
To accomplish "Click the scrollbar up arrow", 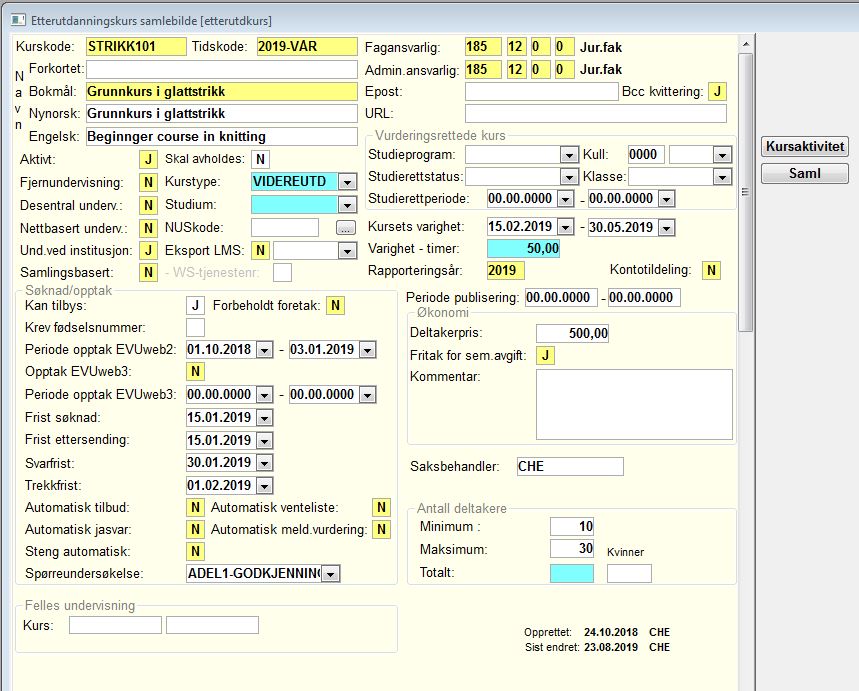I will coord(745,44).
